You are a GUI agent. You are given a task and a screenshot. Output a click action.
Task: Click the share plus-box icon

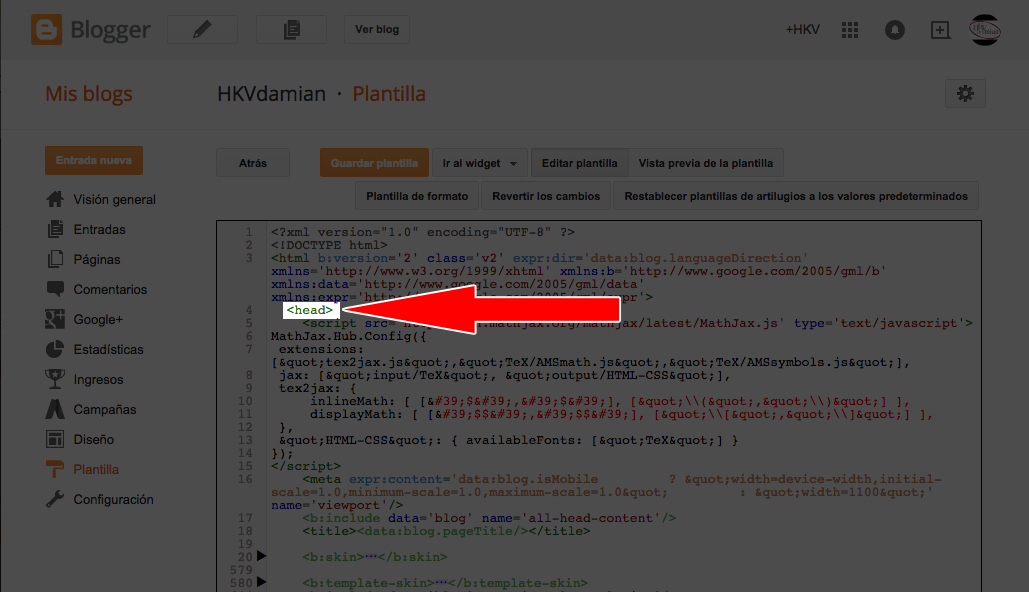click(x=940, y=30)
